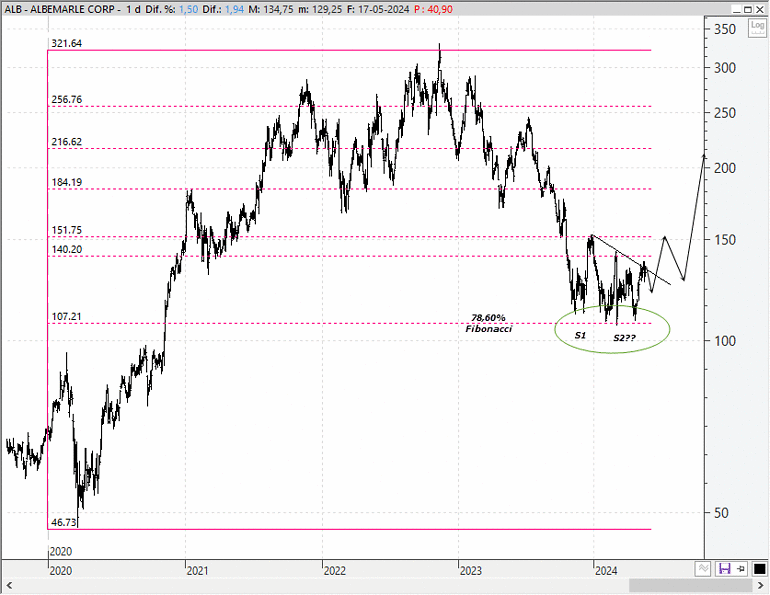Click the ALB - ALBEMARLE CORP title

pyautogui.click(x=59, y=9)
